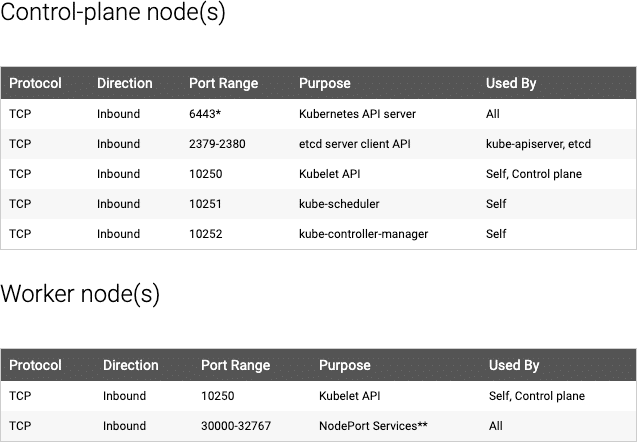Click the kube-apiserver, etcd cell
This screenshot has height=442, width=637.
pos(538,144)
